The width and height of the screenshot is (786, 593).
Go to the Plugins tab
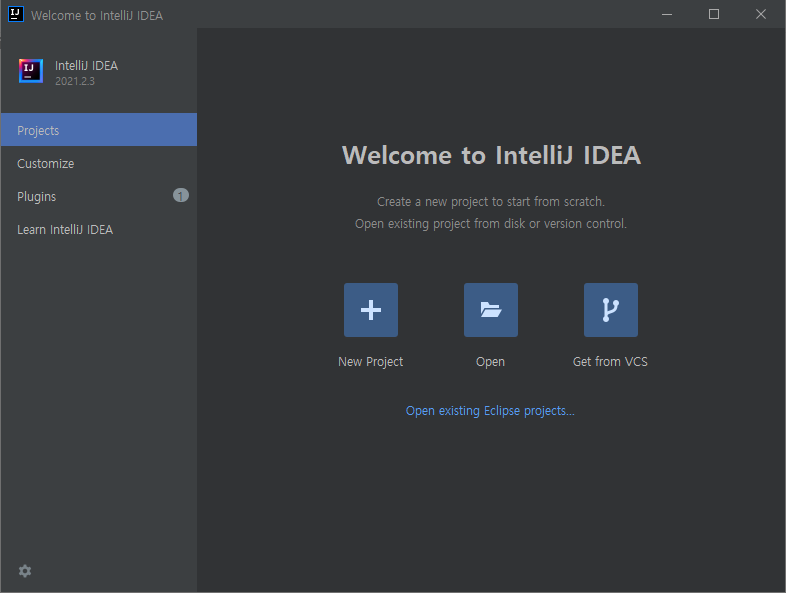99,196
